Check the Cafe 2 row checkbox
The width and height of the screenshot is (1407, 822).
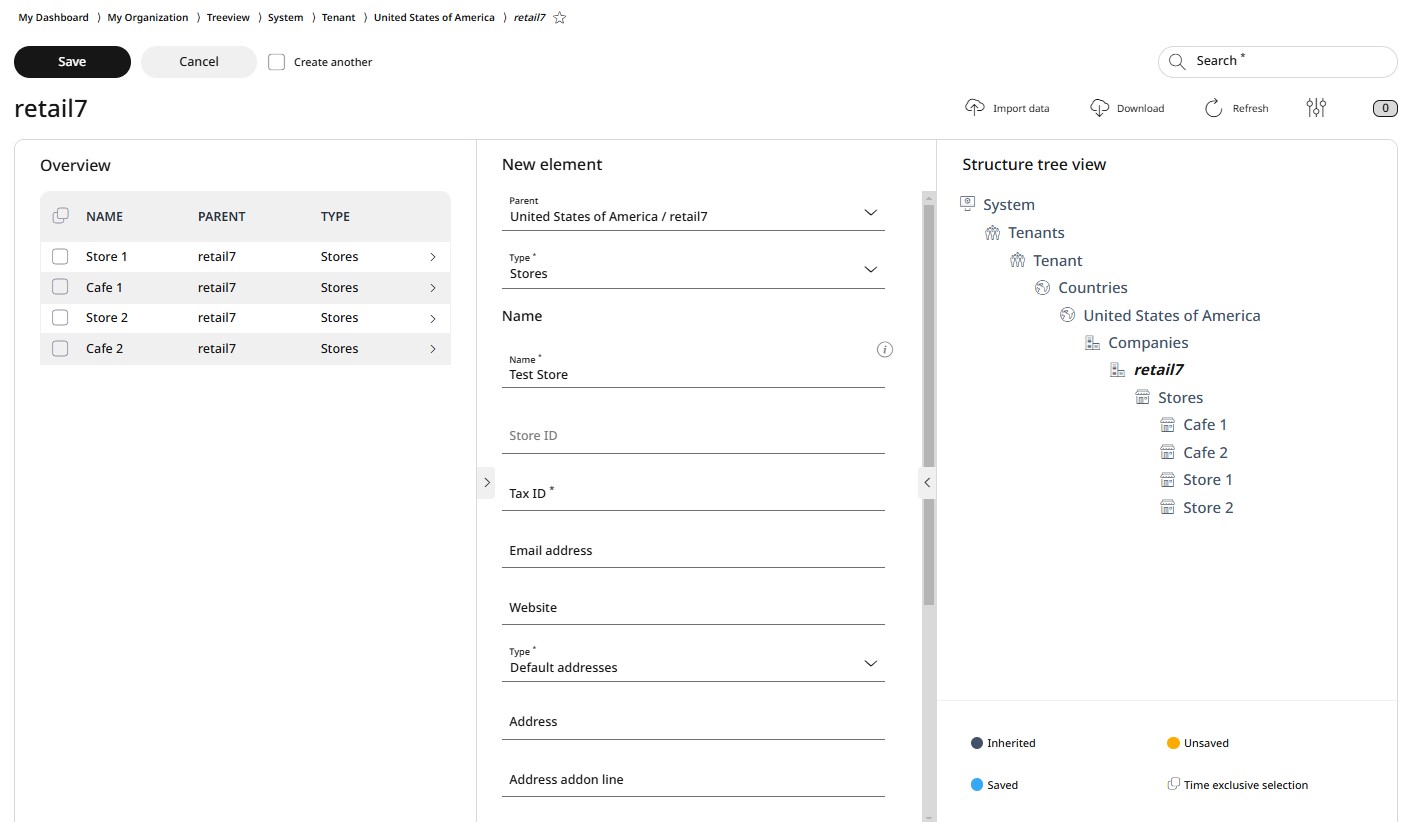60,349
